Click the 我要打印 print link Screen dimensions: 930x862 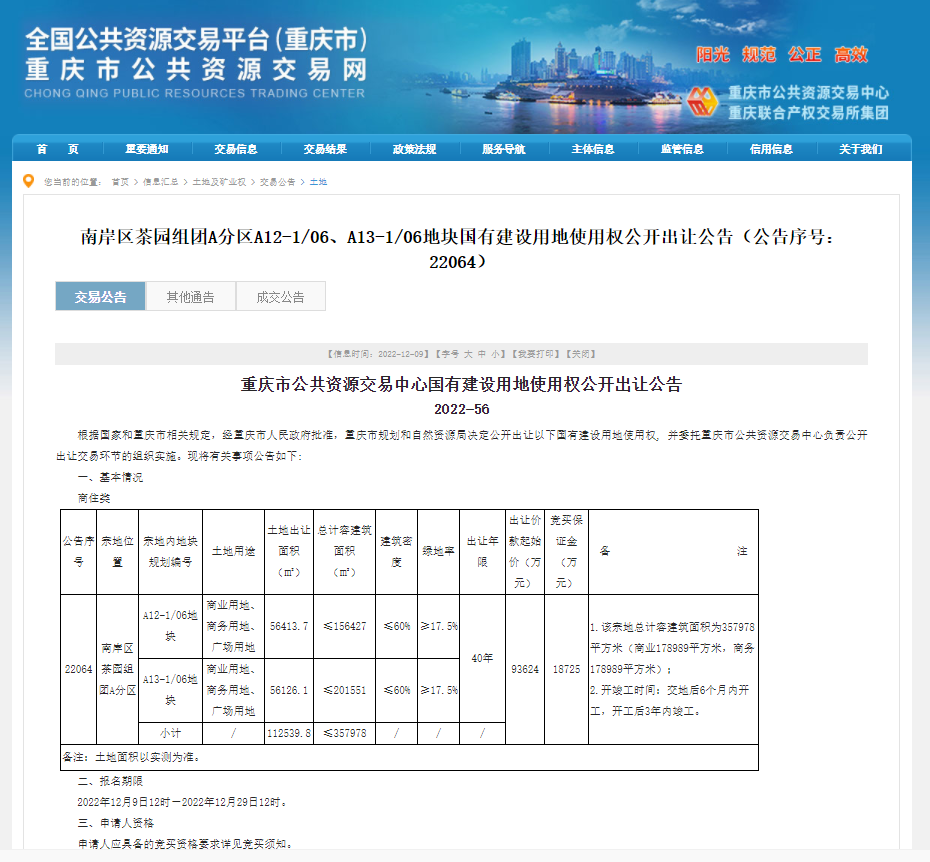[536, 354]
